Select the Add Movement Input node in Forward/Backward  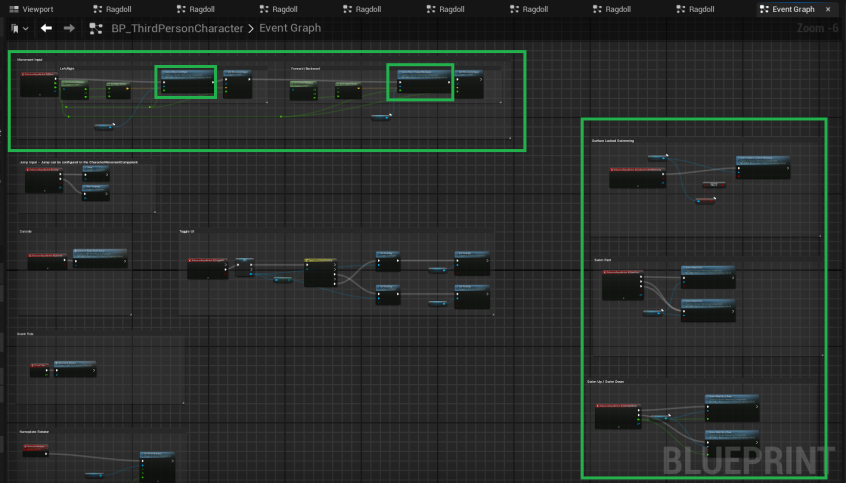pos(469,83)
